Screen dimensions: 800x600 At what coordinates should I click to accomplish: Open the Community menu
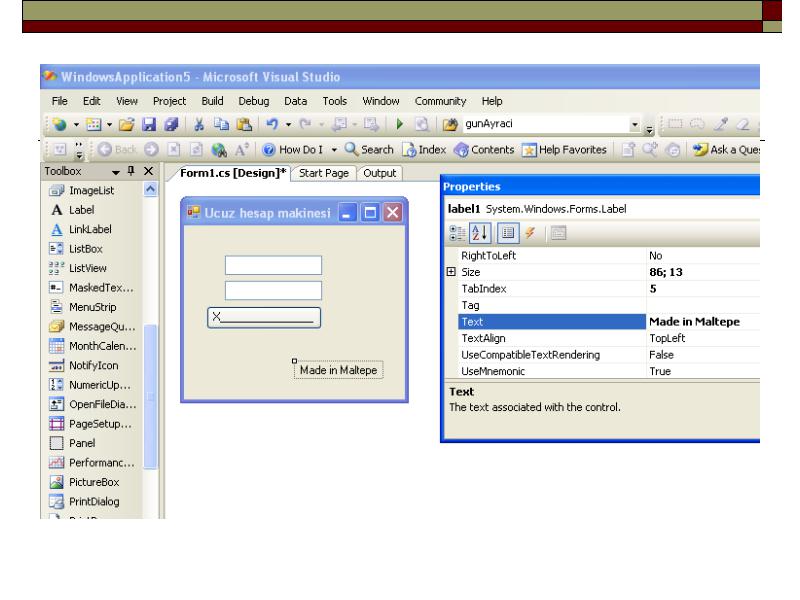click(440, 101)
